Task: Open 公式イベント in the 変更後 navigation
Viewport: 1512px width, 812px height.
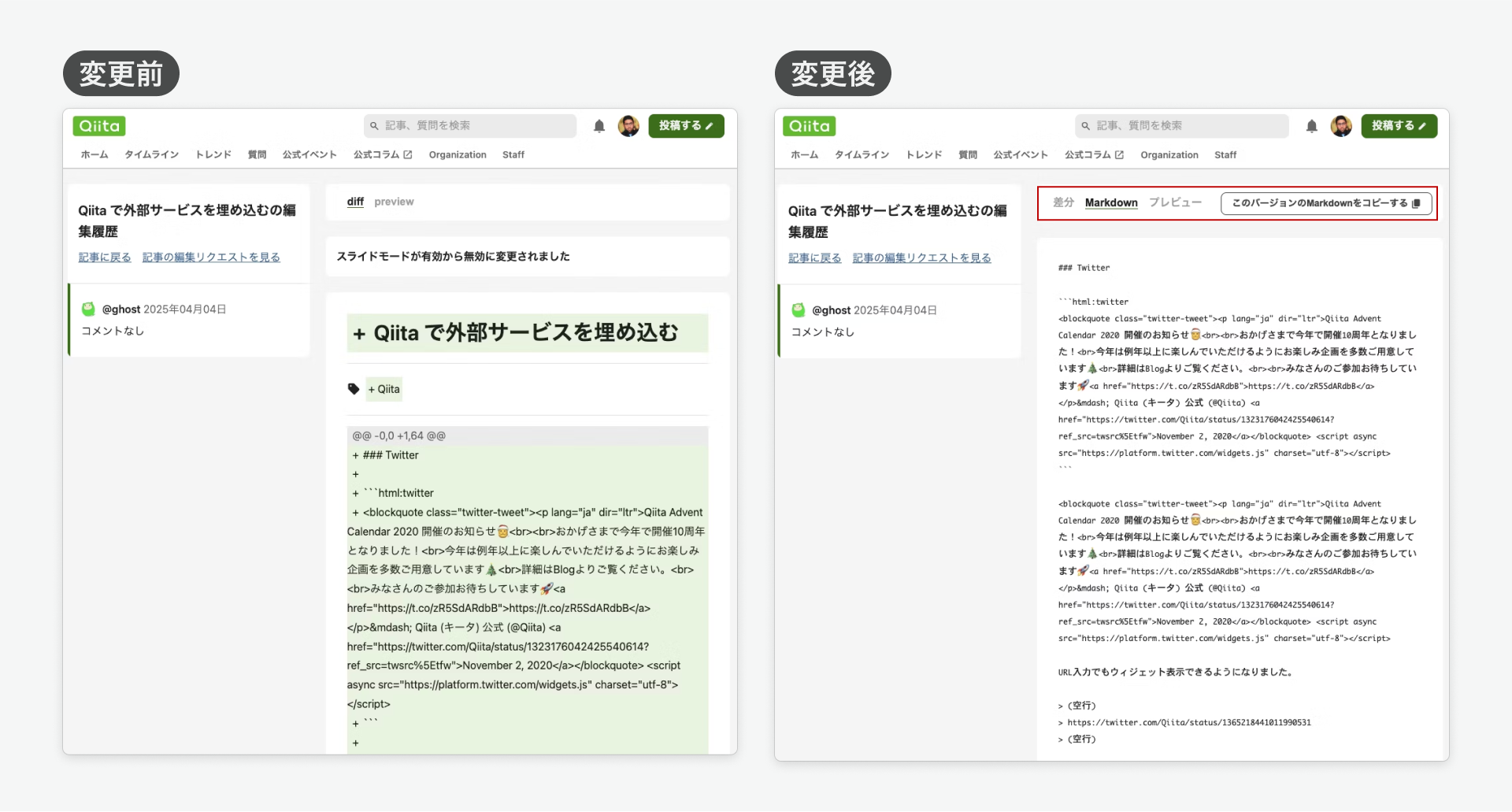Action: pos(1021,155)
